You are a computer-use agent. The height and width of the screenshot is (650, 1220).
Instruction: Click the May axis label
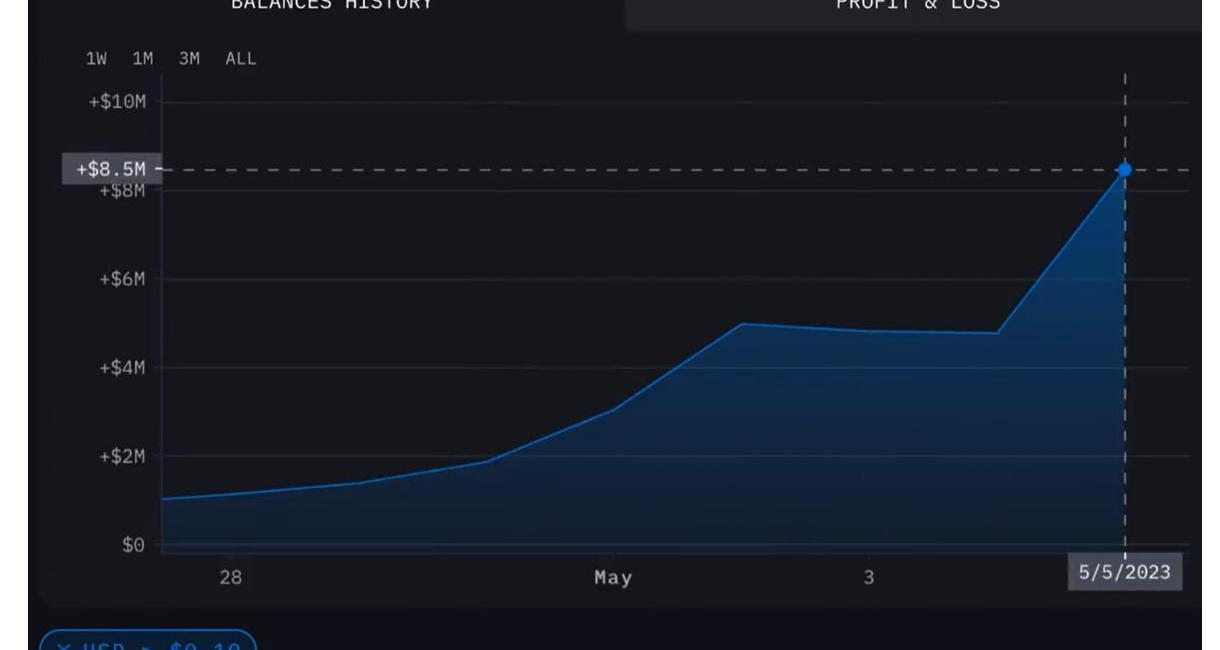pos(613,578)
